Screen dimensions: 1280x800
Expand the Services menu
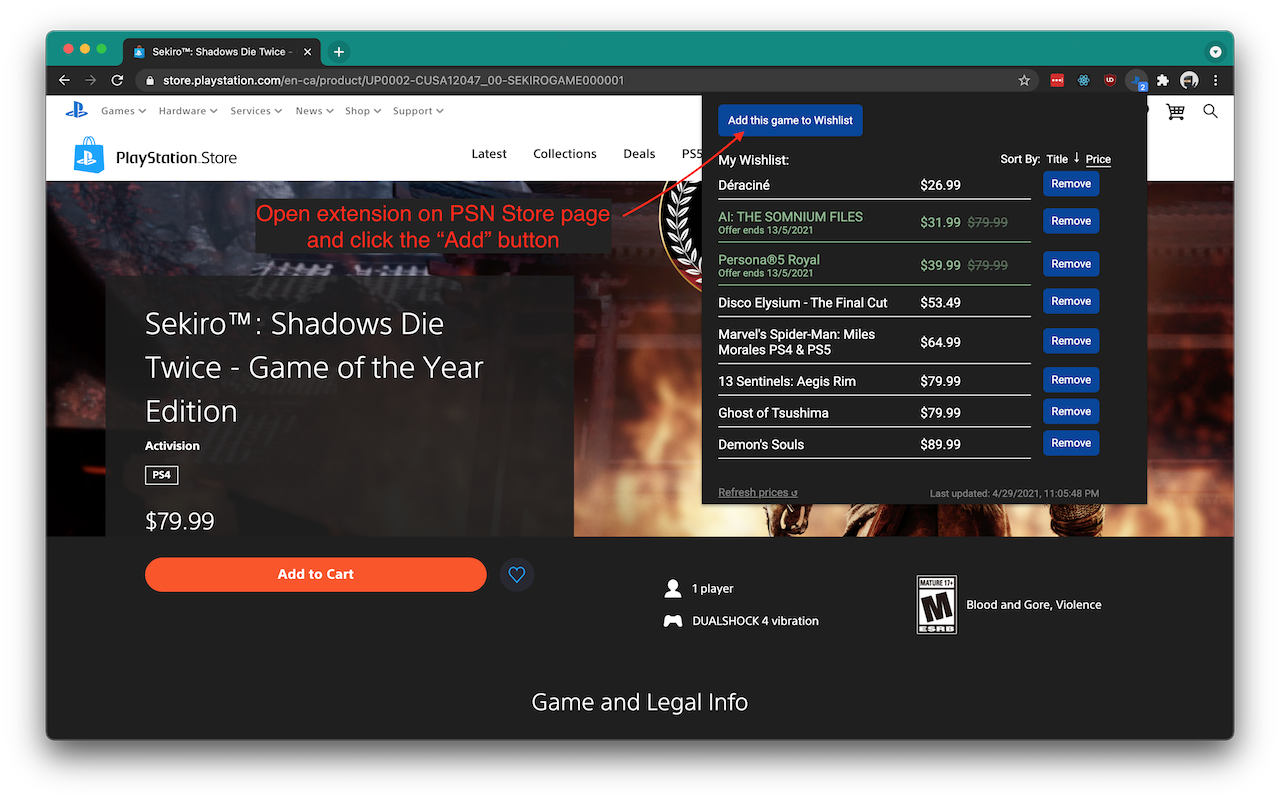pos(256,111)
